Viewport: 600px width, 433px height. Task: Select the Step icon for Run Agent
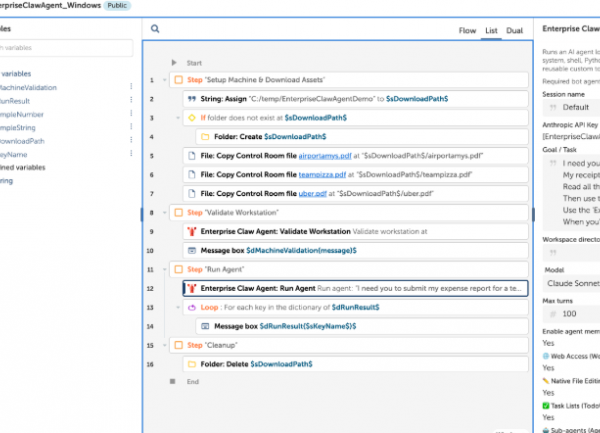(178, 269)
